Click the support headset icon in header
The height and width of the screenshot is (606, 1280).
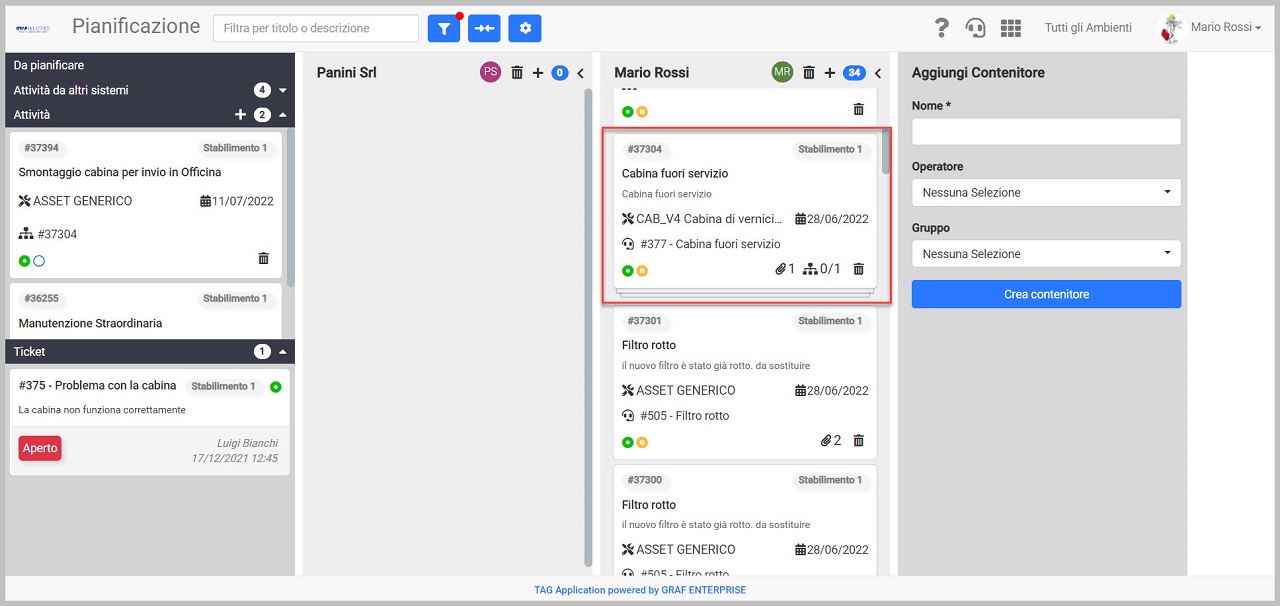(x=975, y=28)
